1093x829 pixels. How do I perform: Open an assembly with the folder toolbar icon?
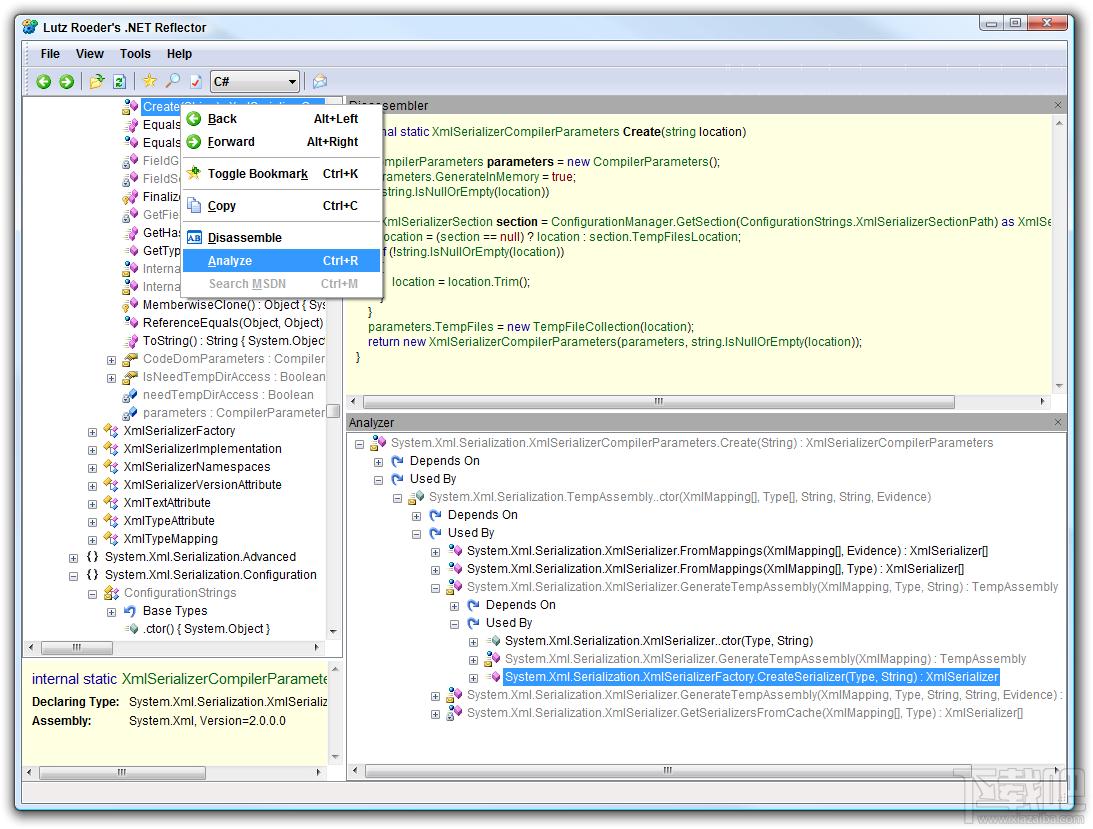[97, 82]
